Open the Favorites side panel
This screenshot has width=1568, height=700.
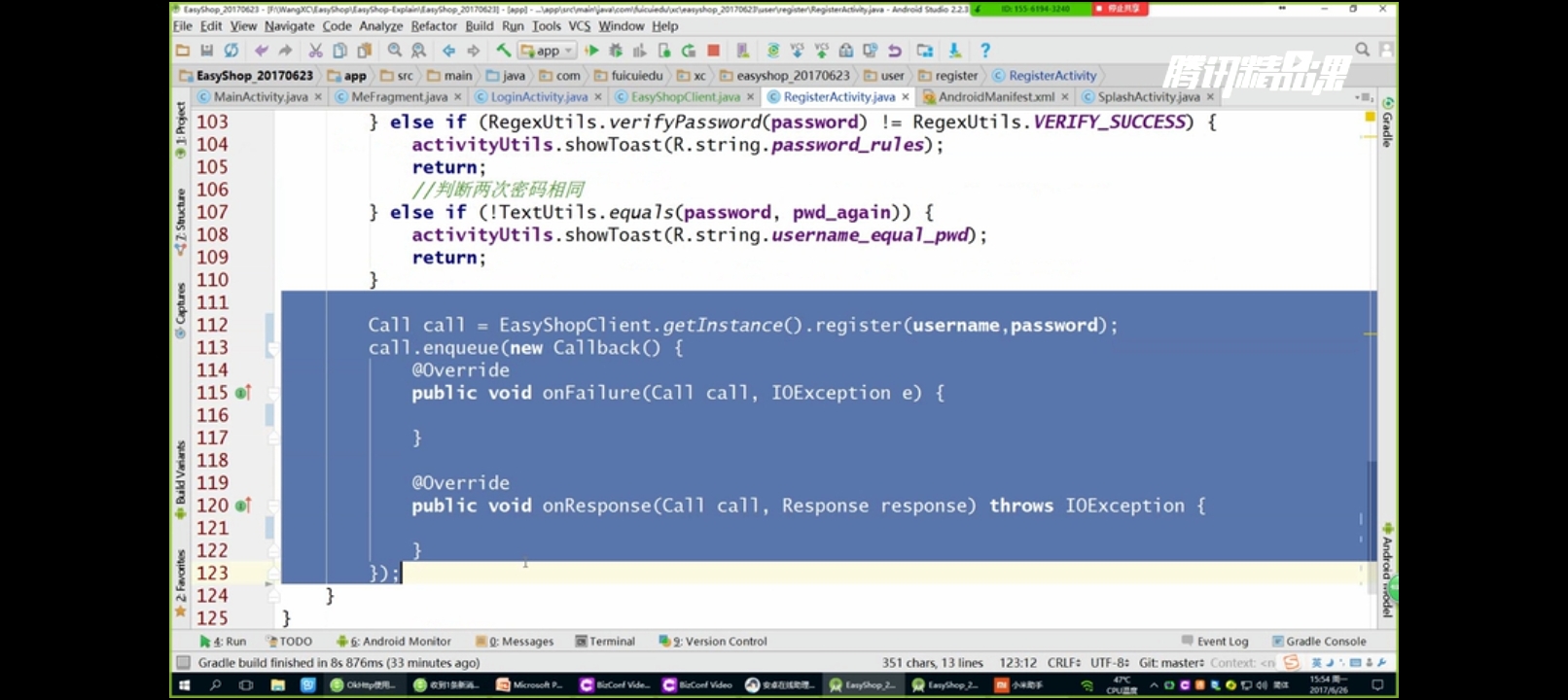[180, 583]
